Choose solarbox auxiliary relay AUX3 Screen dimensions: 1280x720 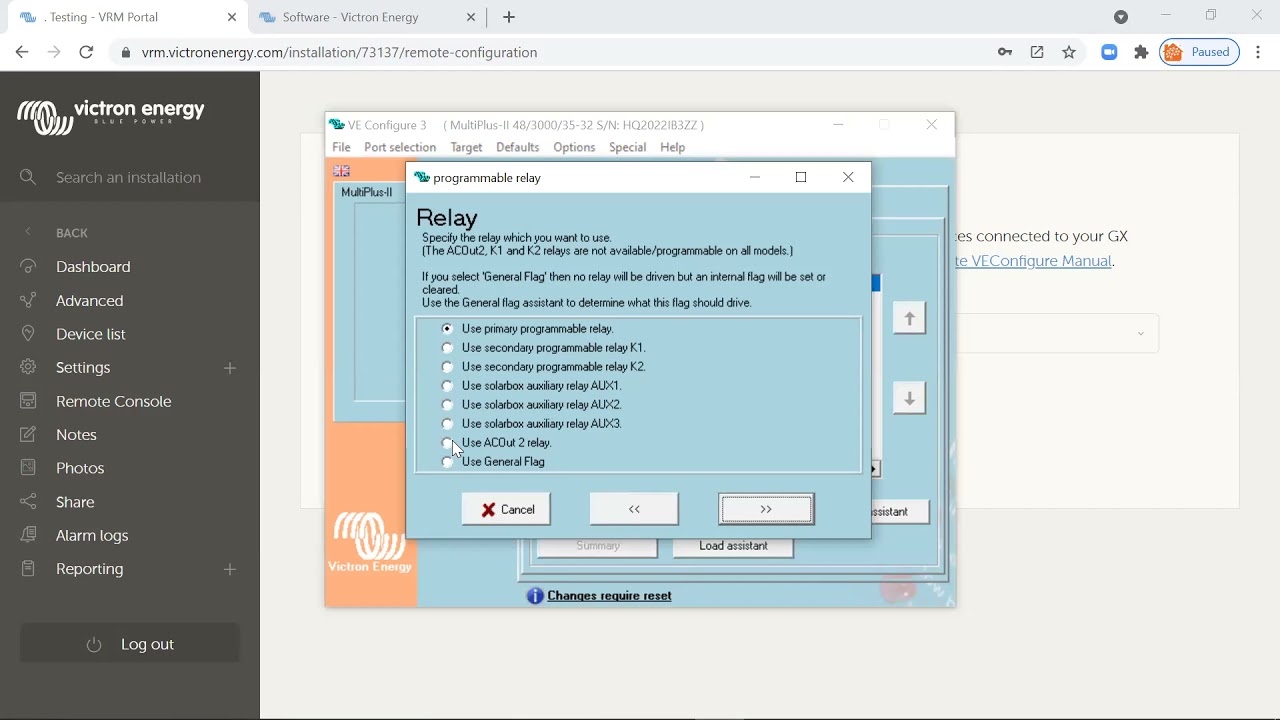447,424
